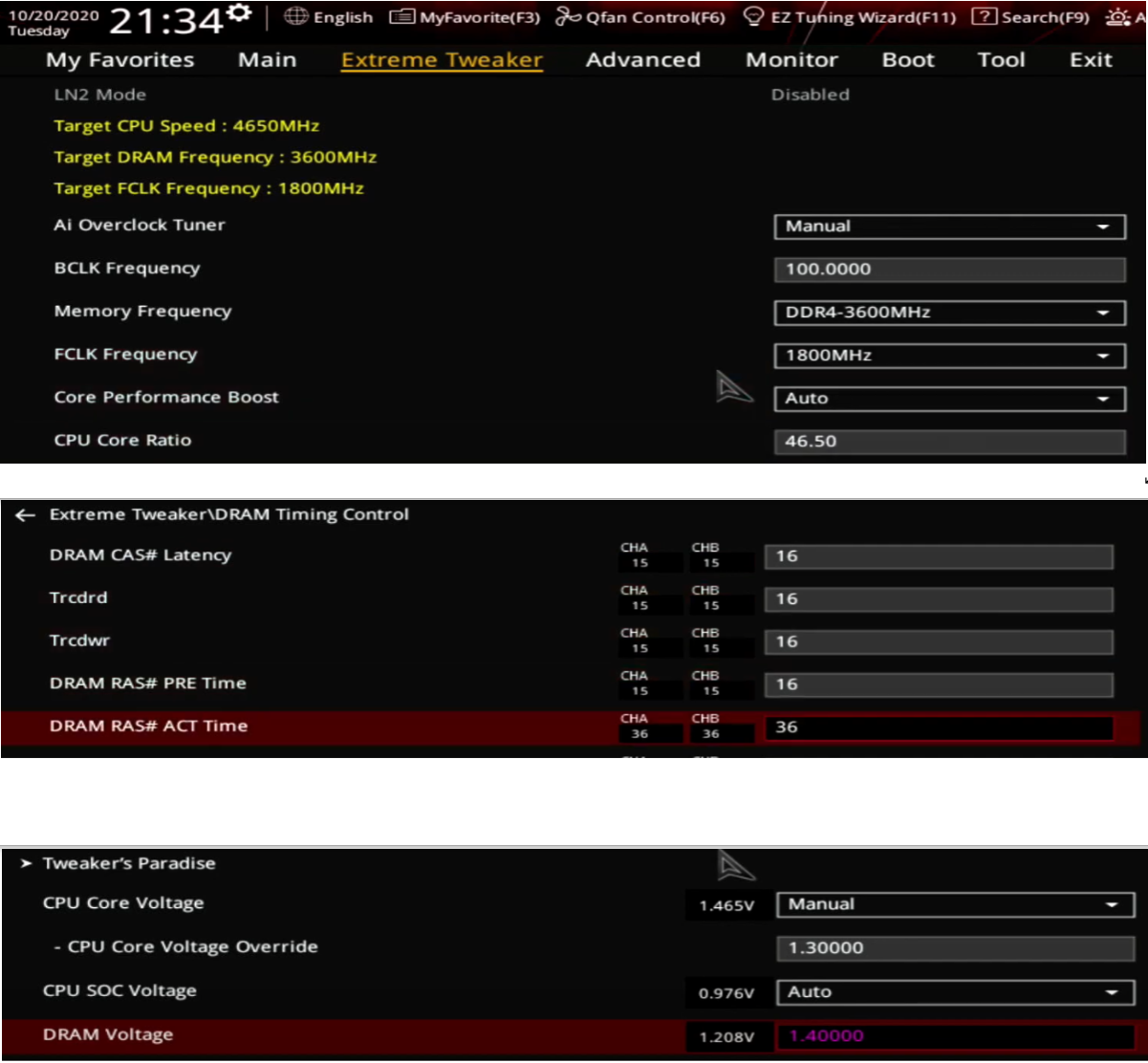1148x1063 pixels.
Task: Switch to the Advanced tab
Action: pyautogui.click(x=642, y=59)
